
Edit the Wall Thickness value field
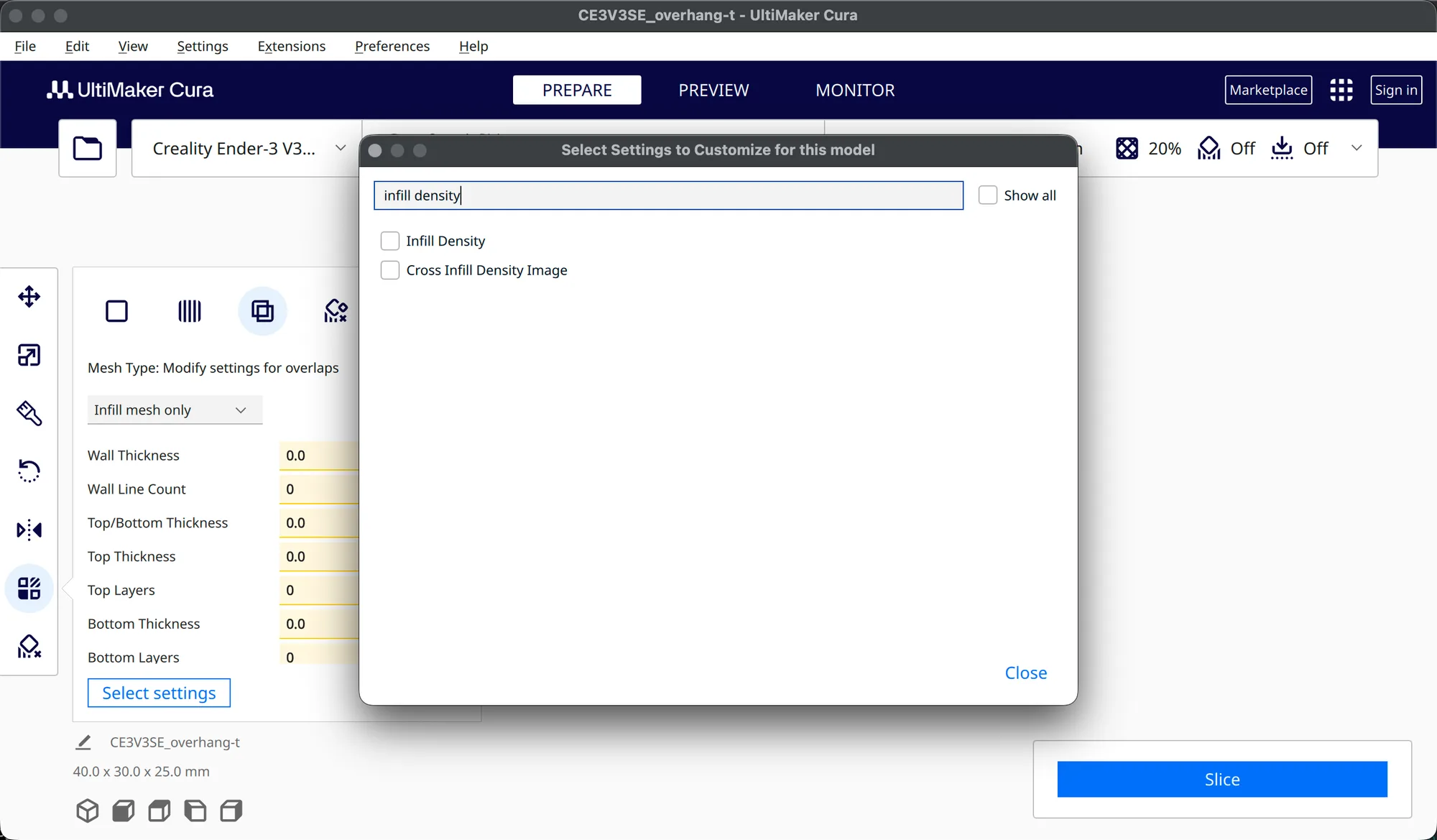(319, 456)
